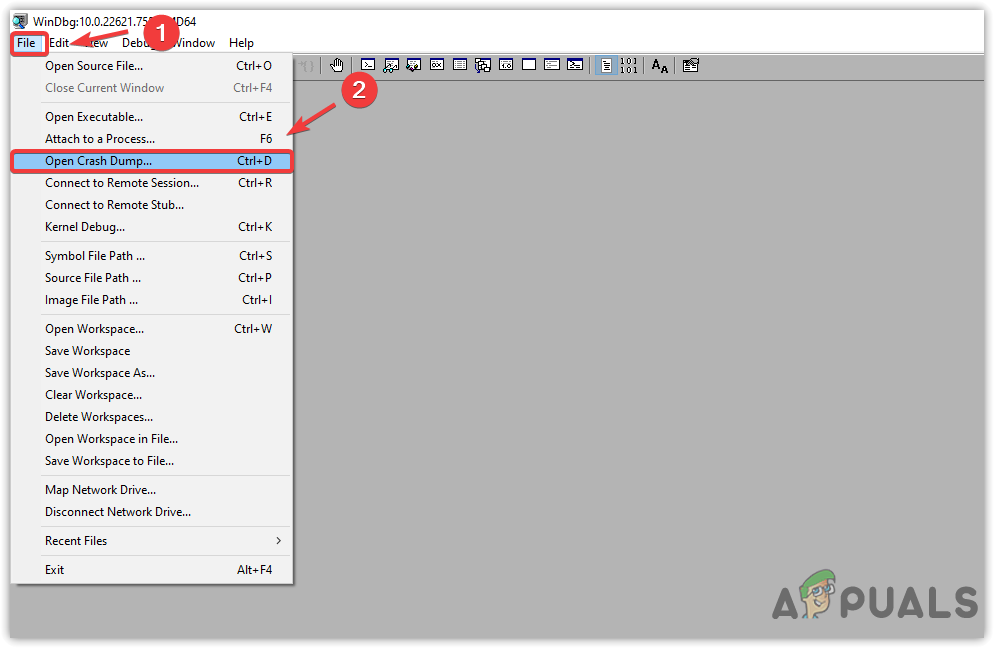Viewport: 994px width, 648px height.
Task: Toggle assembly options with the 101 icon
Action: [629, 65]
